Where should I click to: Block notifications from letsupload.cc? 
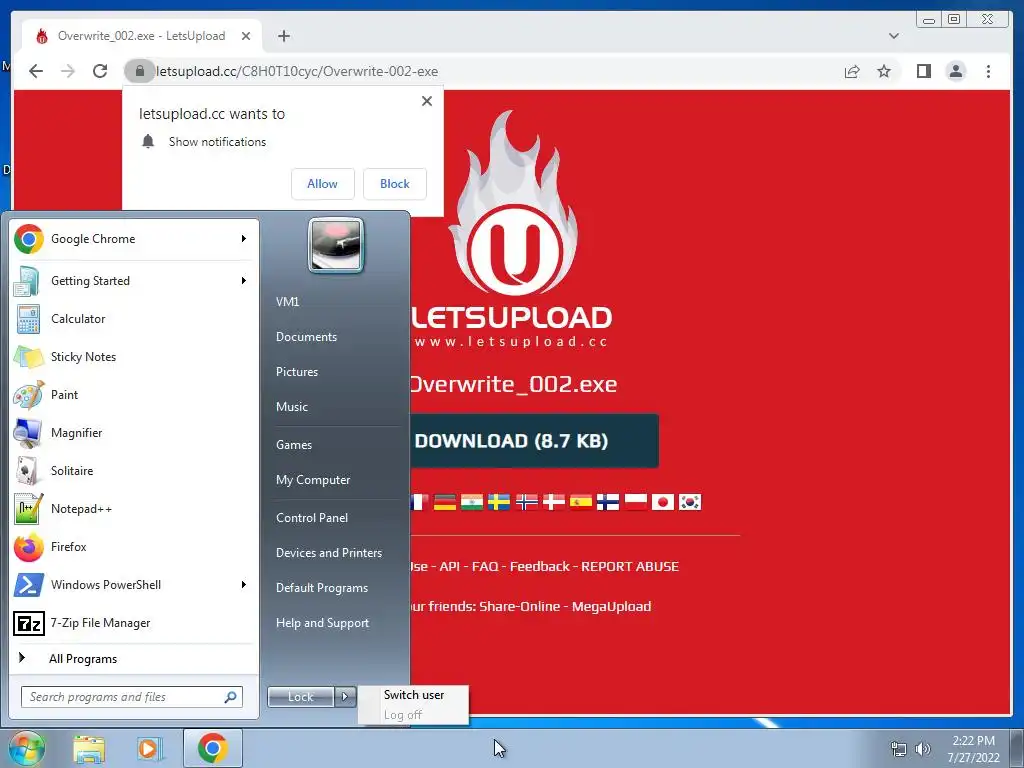[394, 184]
